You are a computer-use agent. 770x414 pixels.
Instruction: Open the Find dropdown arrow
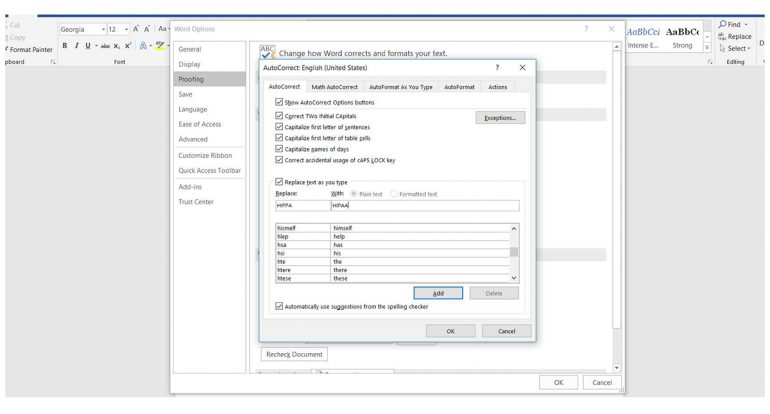(x=746, y=25)
